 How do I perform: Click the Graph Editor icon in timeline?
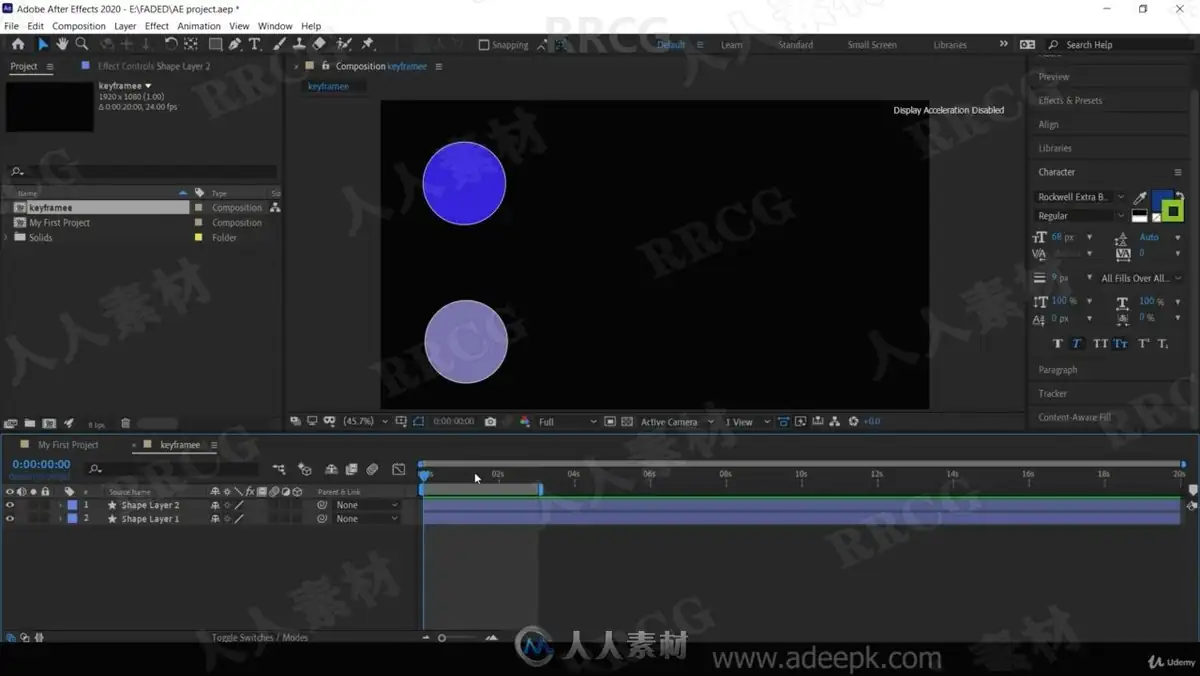399,469
